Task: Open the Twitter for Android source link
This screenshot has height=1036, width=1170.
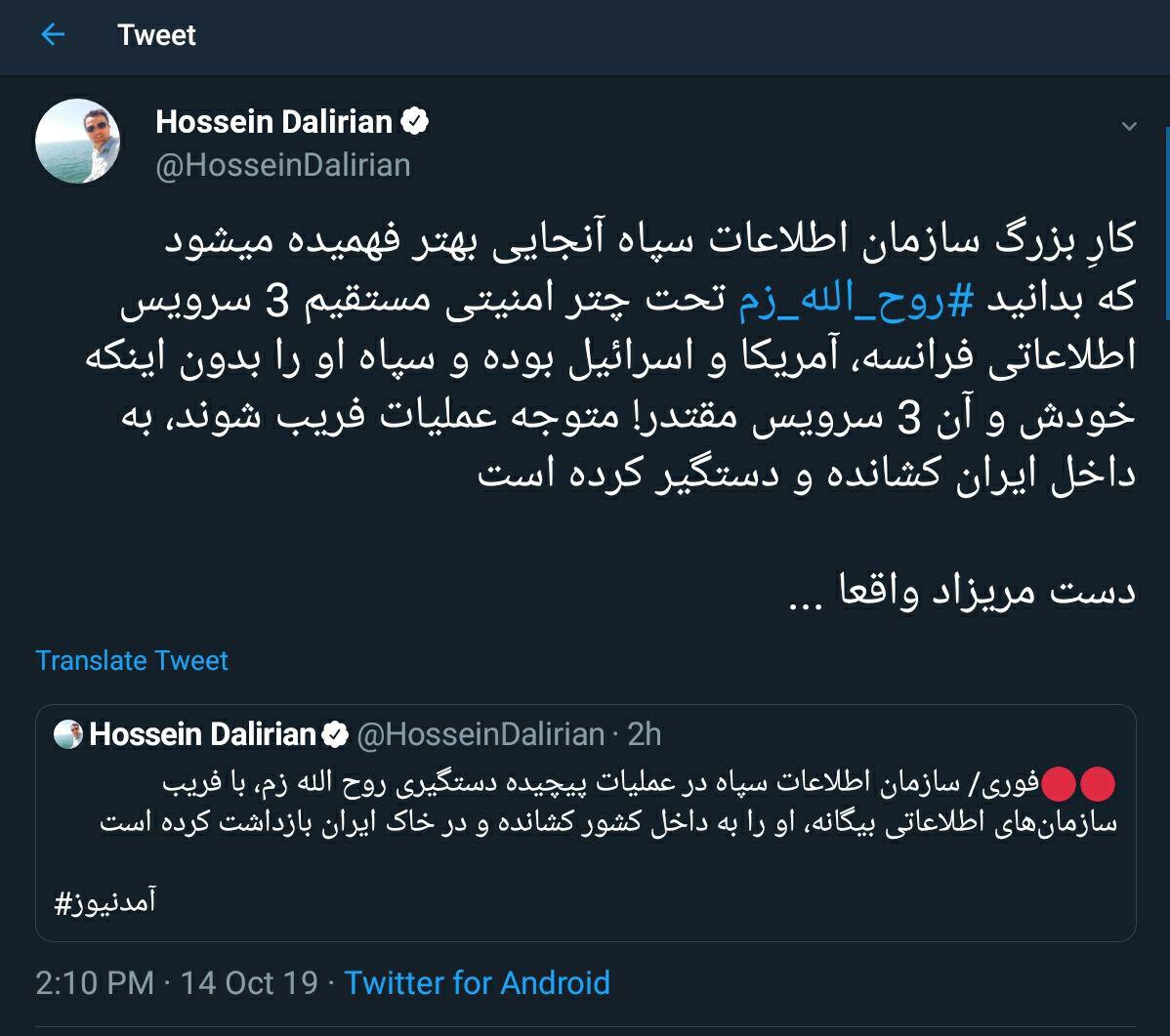Action: pos(477,982)
